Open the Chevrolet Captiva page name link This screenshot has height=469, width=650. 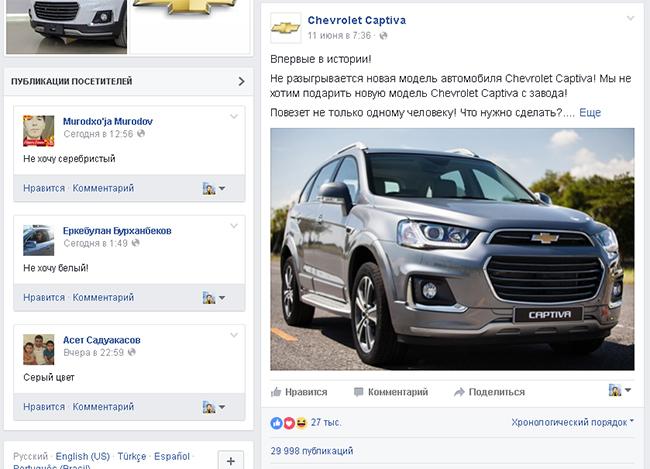click(357, 20)
